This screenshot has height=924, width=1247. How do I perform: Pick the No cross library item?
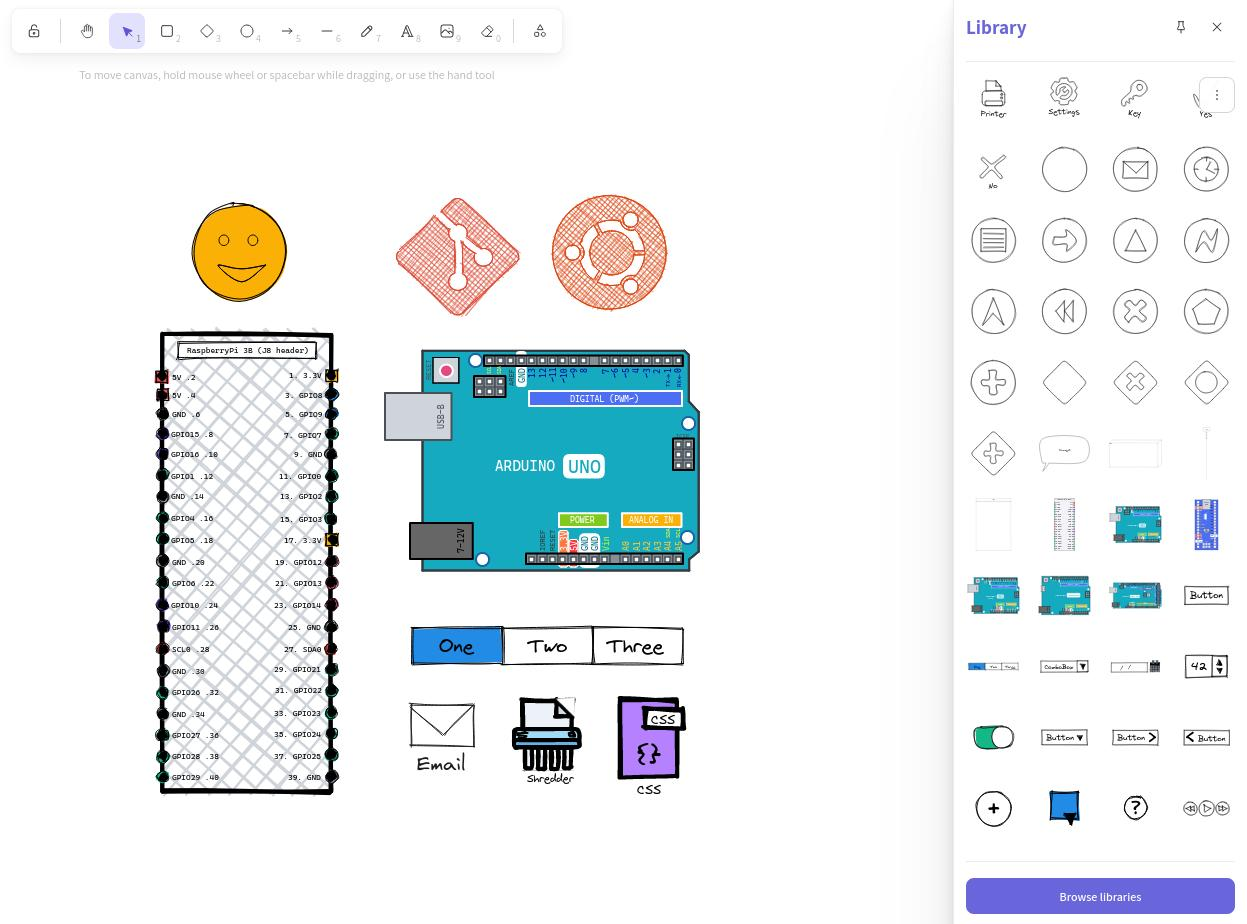click(x=993, y=169)
